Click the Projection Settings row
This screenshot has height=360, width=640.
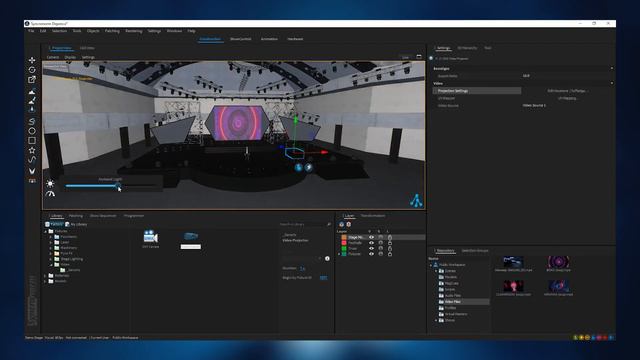[477, 91]
